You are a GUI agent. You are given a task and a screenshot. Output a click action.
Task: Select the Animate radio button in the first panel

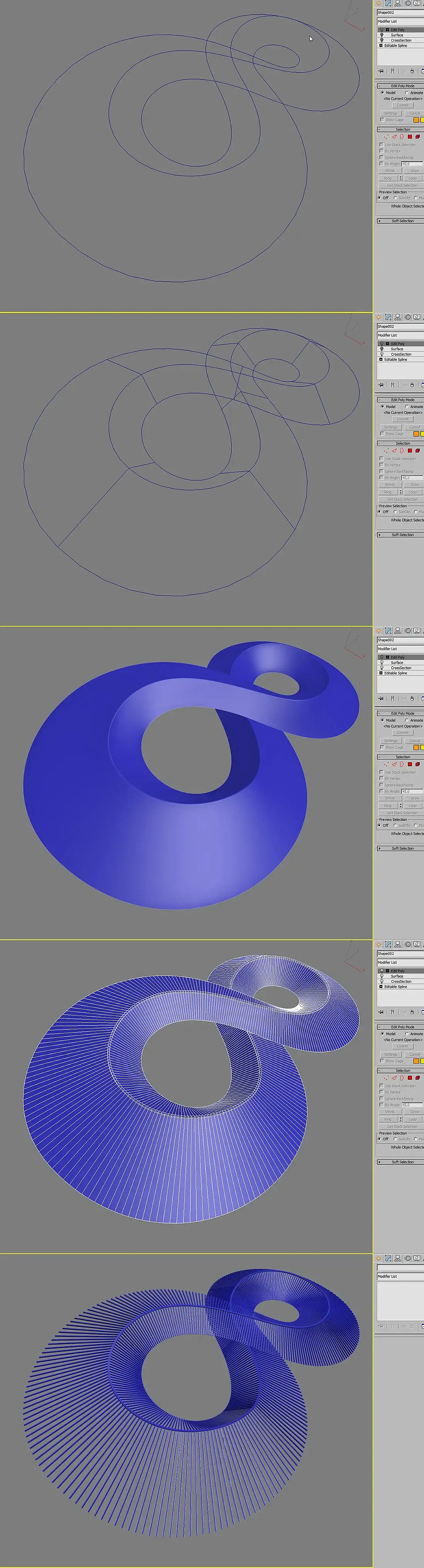(x=406, y=93)
